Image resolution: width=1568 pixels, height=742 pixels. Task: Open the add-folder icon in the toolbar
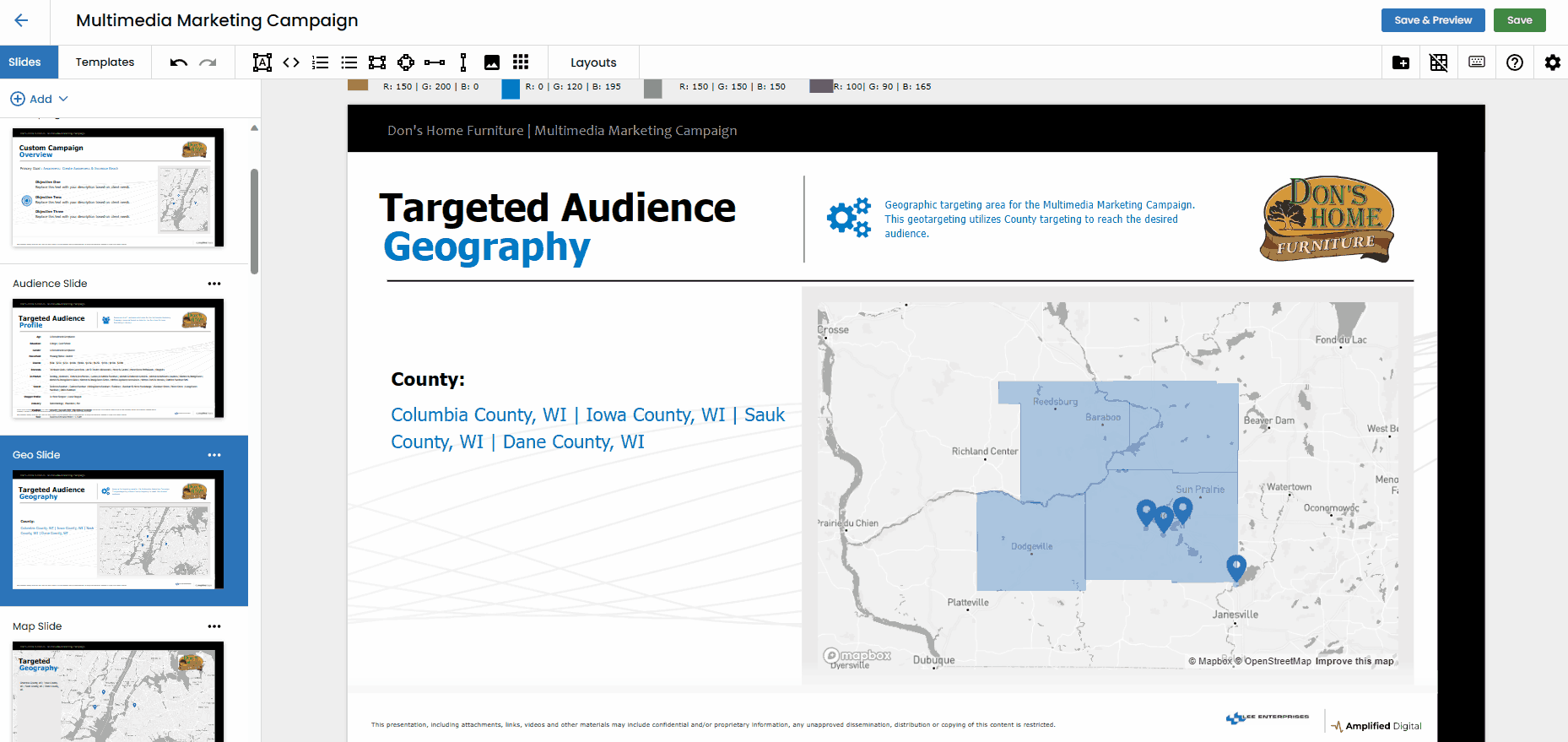point(1401,62)
